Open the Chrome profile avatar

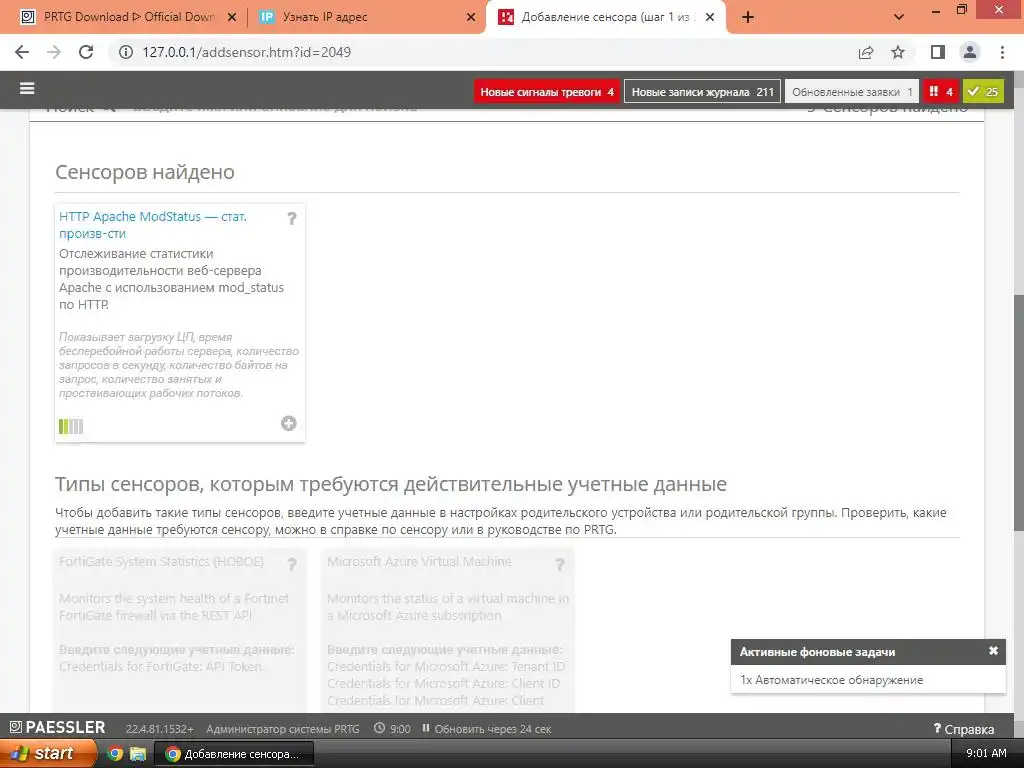pos(970,52)
